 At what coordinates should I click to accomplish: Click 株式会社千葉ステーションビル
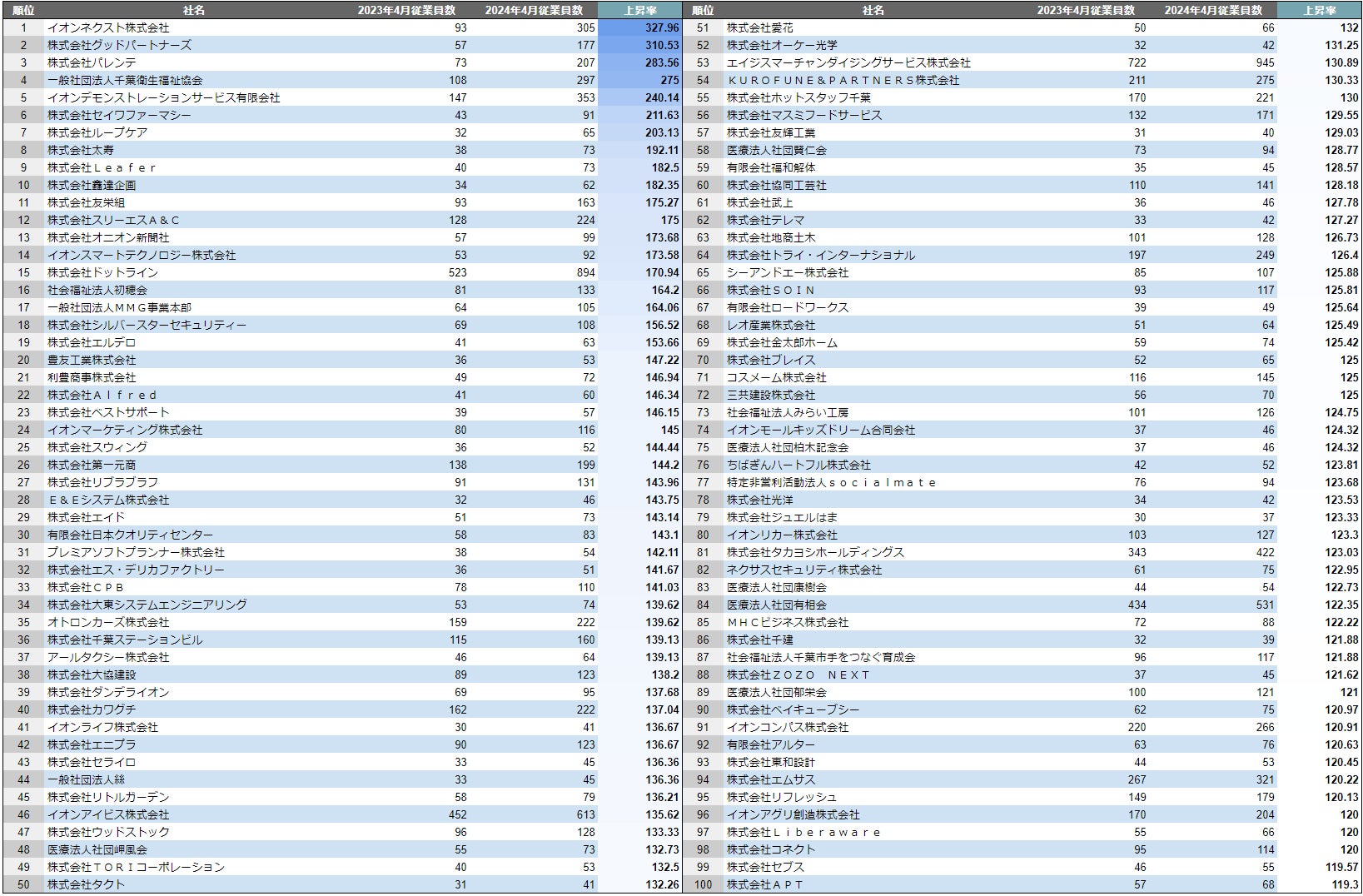125,640
